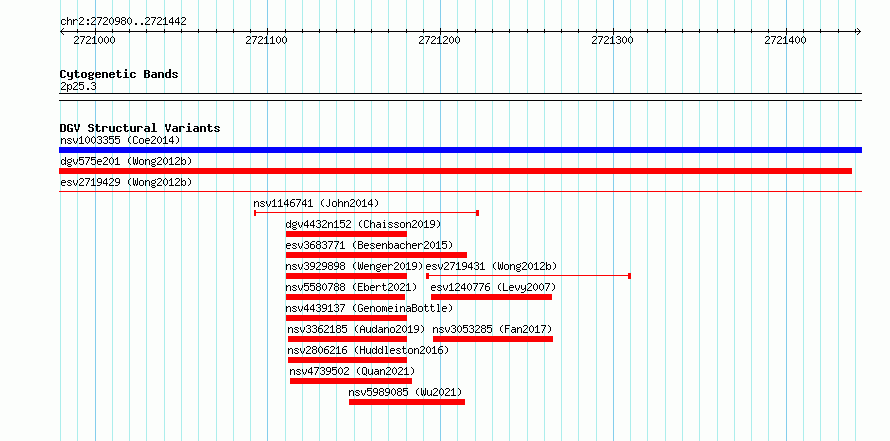Viewport: 890px width, 441px height.
Task: Open nsv5580788 (Ebert2021) variant label
Action: 351,287
